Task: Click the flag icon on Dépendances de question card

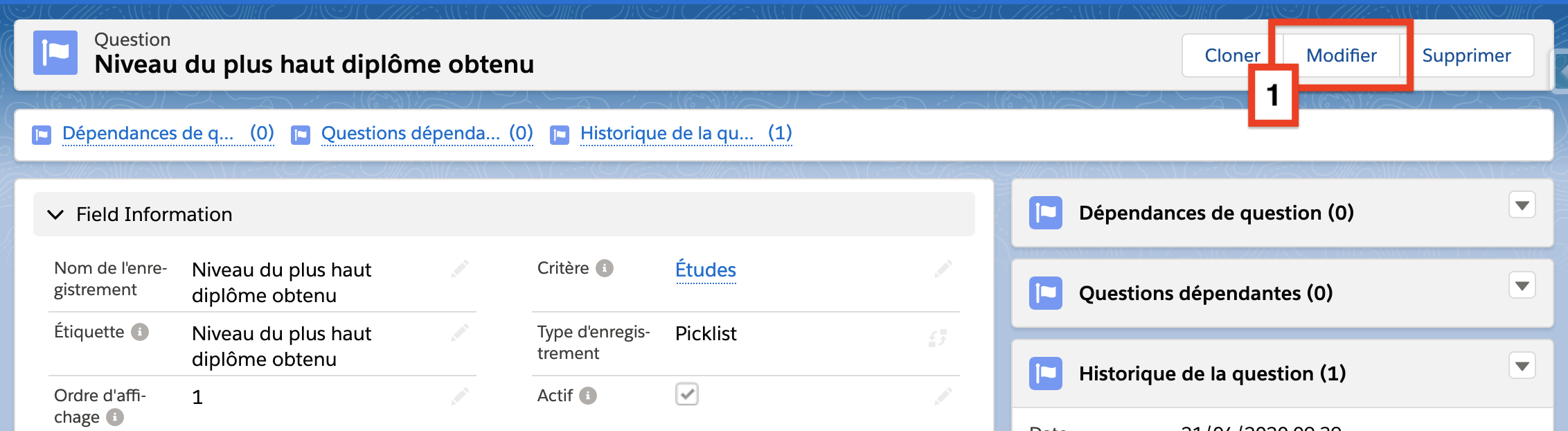Action: pos(1046,213)
